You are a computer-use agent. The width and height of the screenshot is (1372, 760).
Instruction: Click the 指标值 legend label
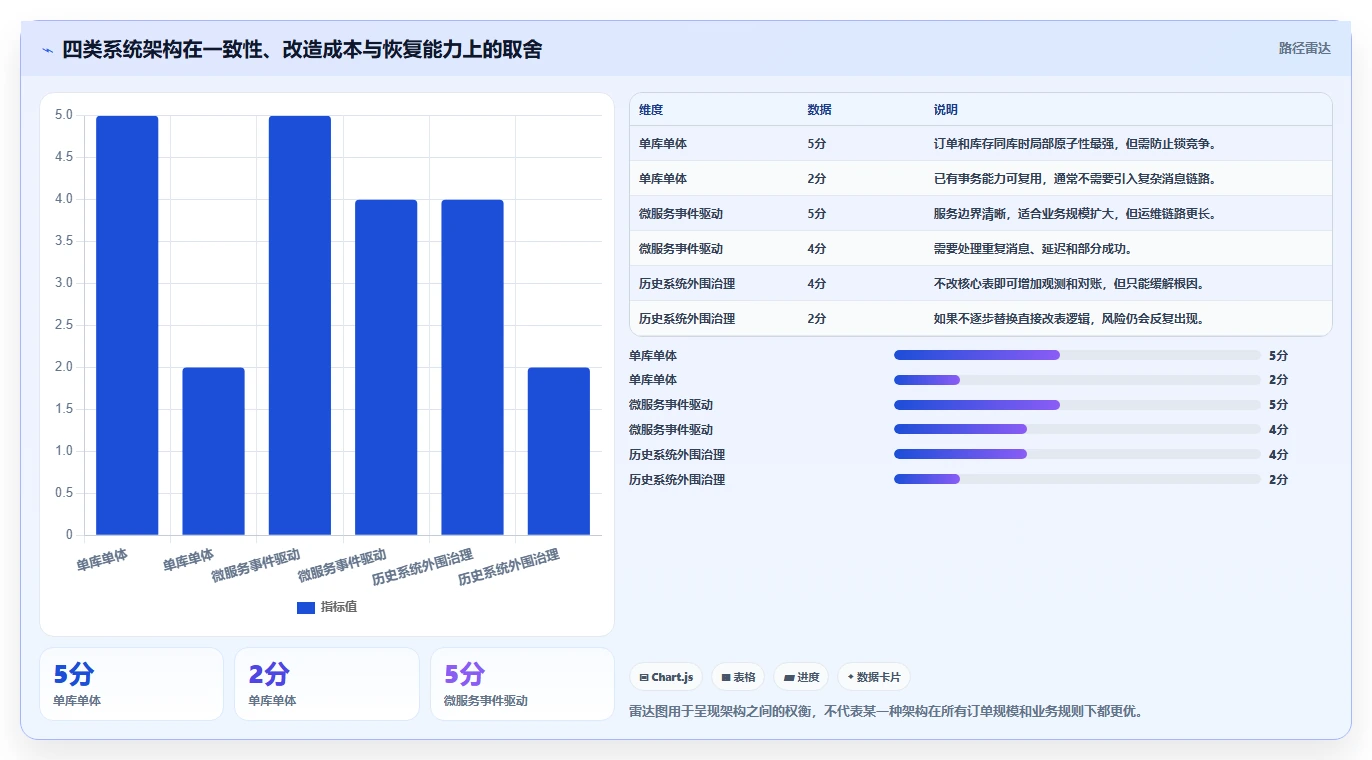point(339,607)
